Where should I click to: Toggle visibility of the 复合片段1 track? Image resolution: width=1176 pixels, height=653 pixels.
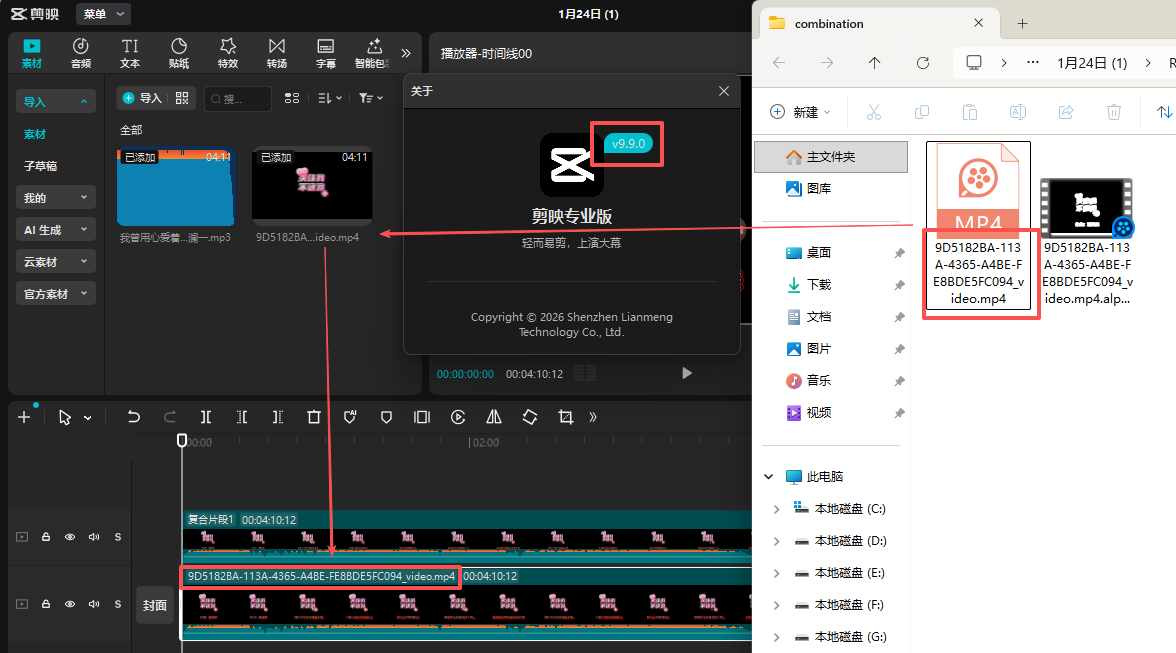click(69, 537)
